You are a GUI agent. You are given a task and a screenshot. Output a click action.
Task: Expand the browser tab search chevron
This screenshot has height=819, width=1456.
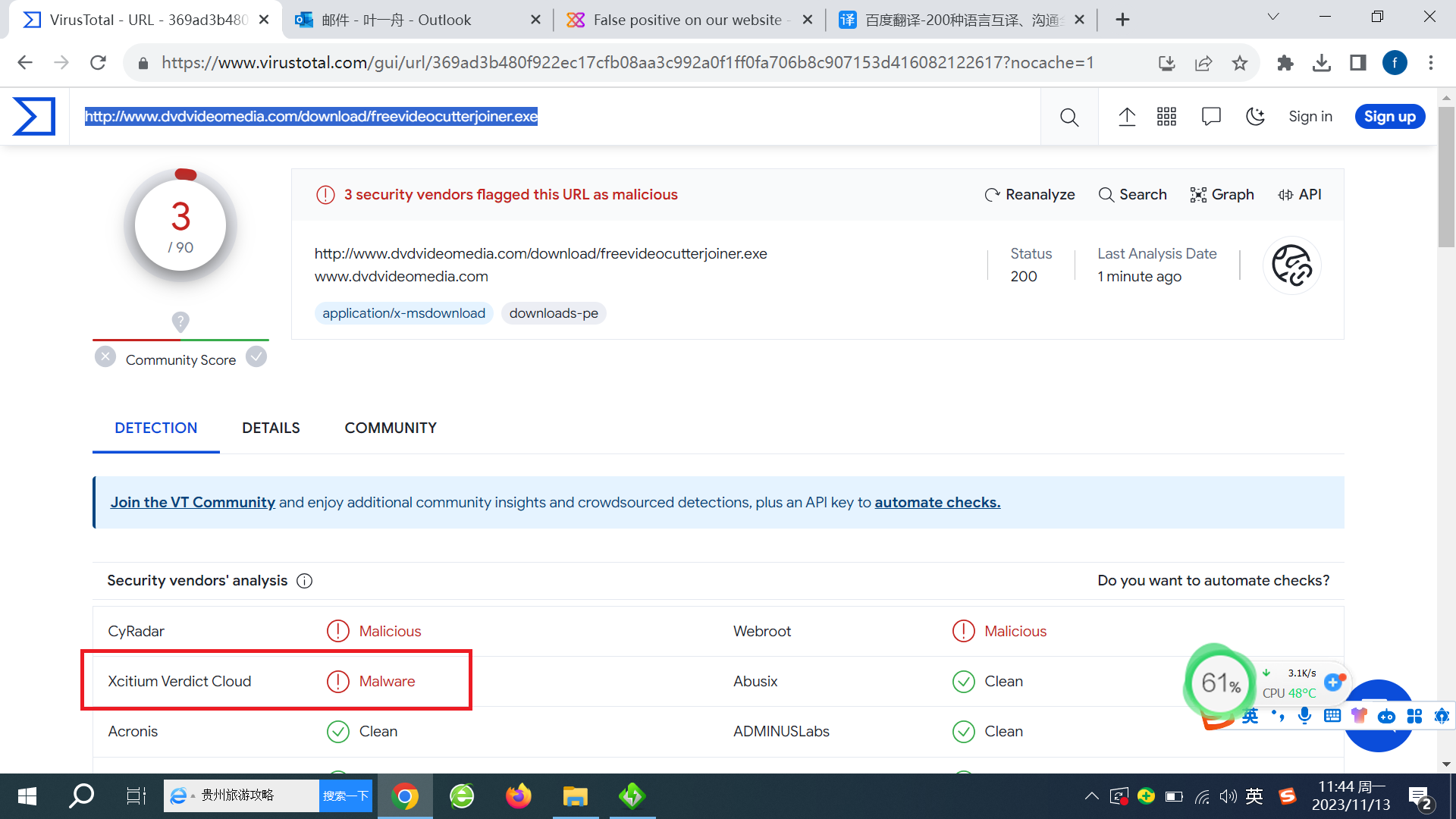click(1273, 17)
